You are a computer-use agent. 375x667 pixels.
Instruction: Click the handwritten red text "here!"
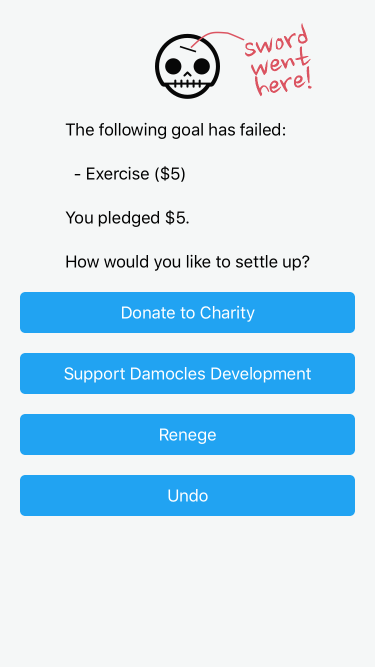[284, 82]
